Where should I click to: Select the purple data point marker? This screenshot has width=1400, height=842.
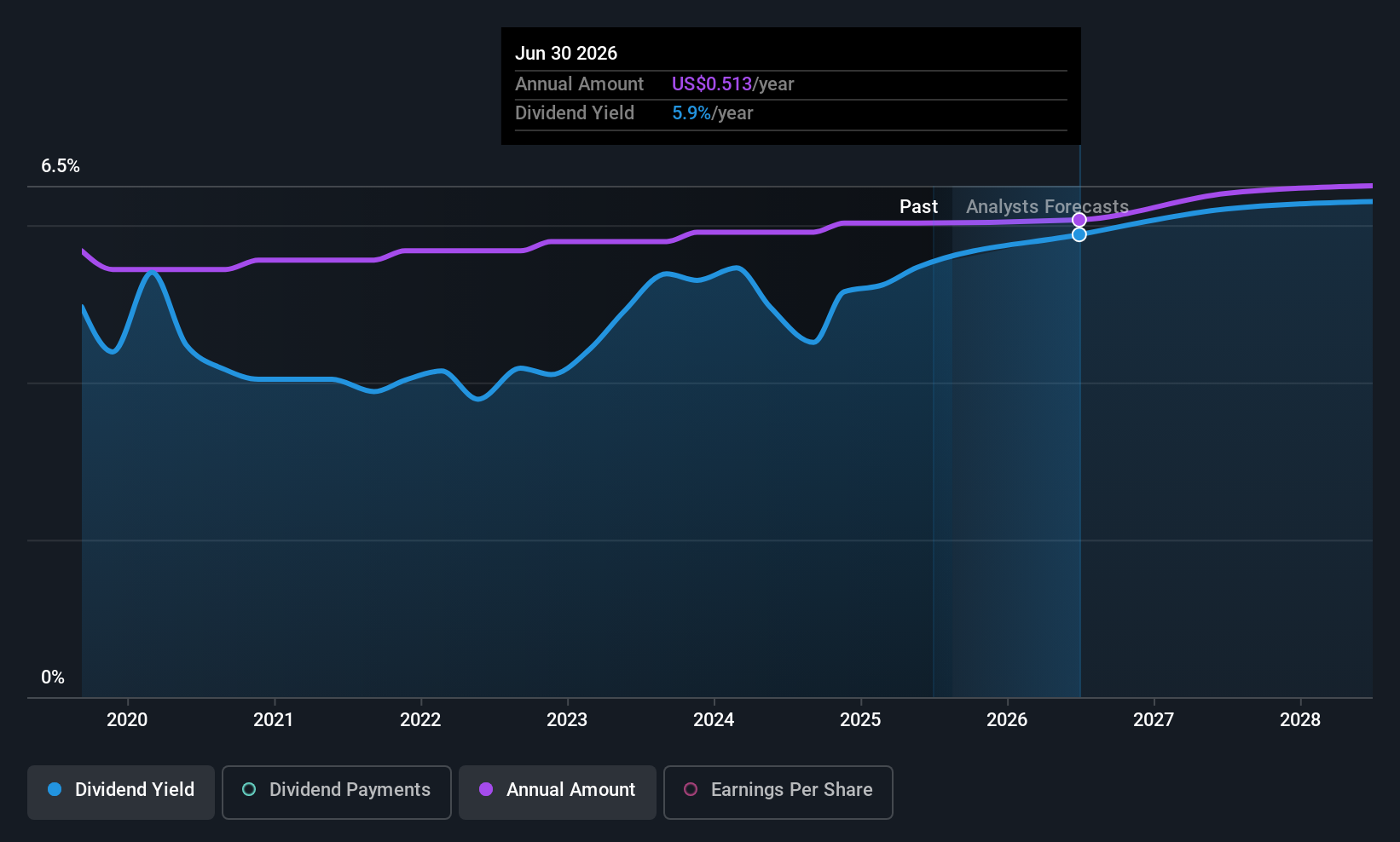(x=1079, y=220)
